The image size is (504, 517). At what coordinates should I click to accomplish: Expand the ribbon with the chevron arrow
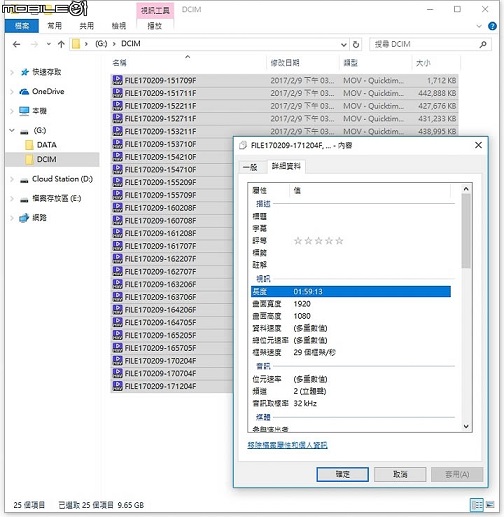pos(479,26)
